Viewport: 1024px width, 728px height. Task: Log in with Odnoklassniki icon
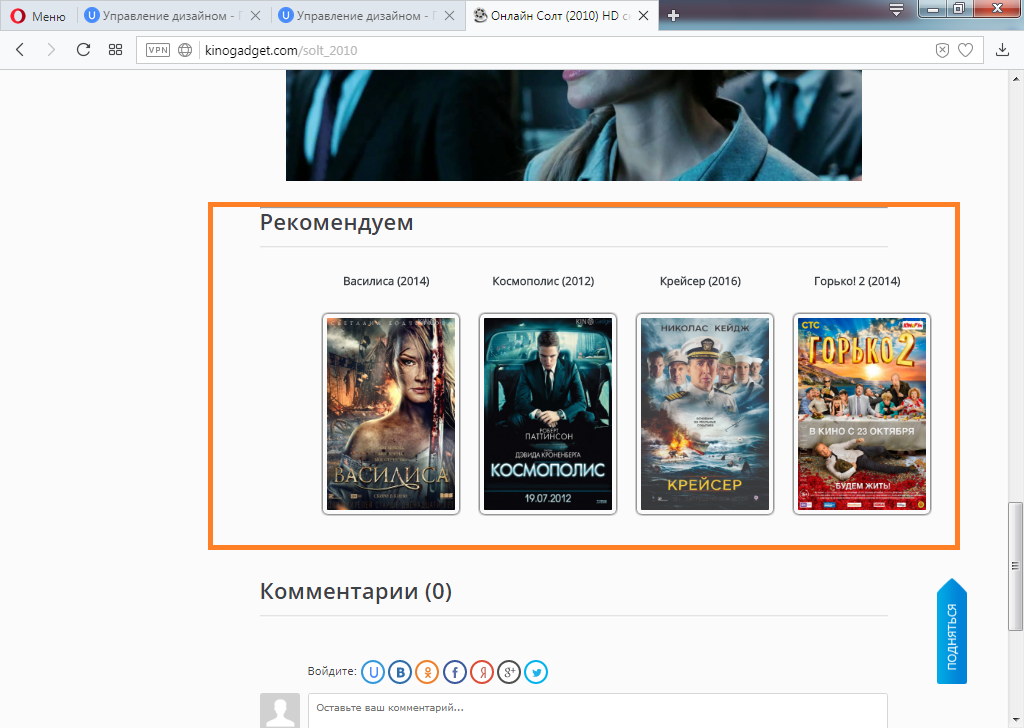coord(427,672)
